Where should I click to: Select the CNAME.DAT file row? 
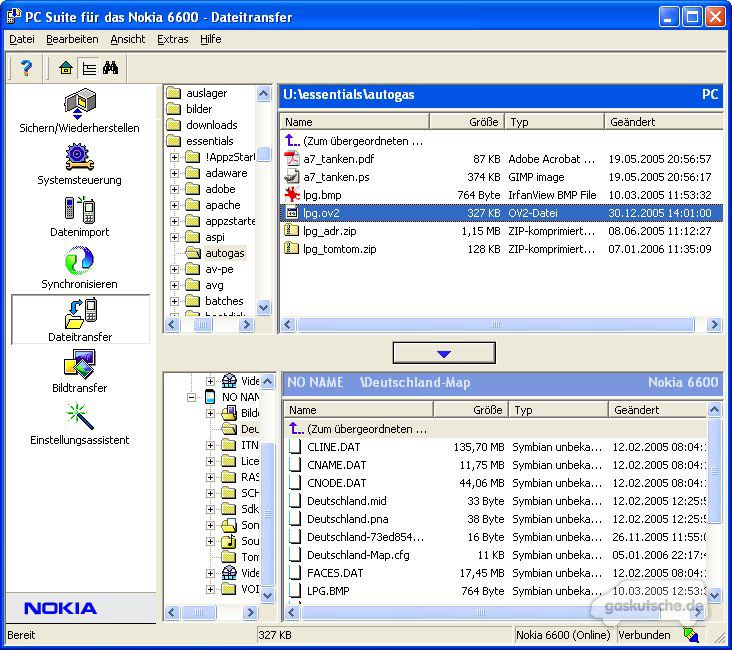pos(495,465)
